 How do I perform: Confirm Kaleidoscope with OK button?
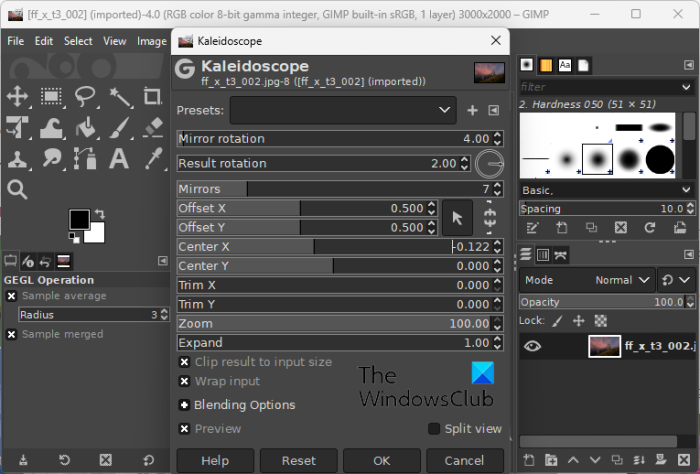point(382,461)
